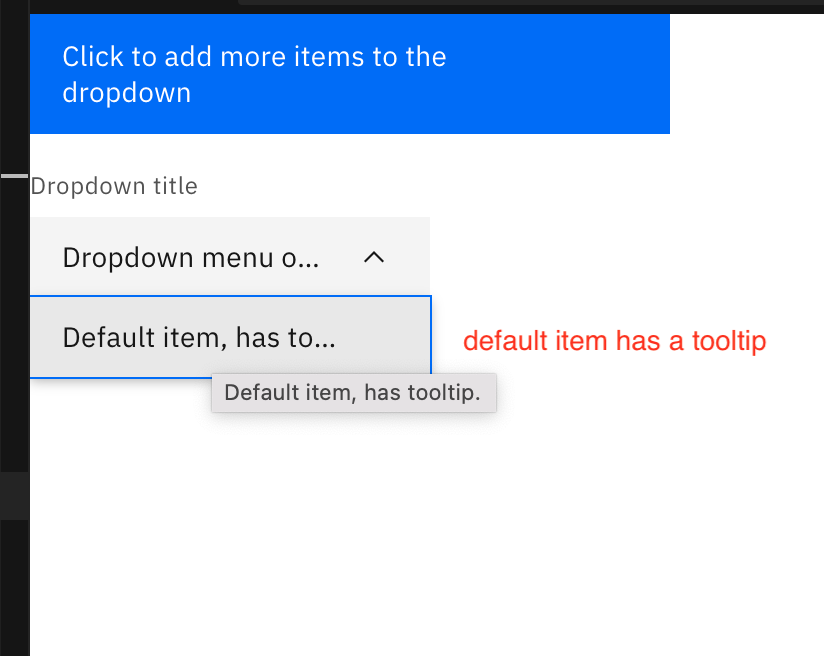Click the dark sidebar panel on the left
The image size is (824, 656).
tap(14, 300)
